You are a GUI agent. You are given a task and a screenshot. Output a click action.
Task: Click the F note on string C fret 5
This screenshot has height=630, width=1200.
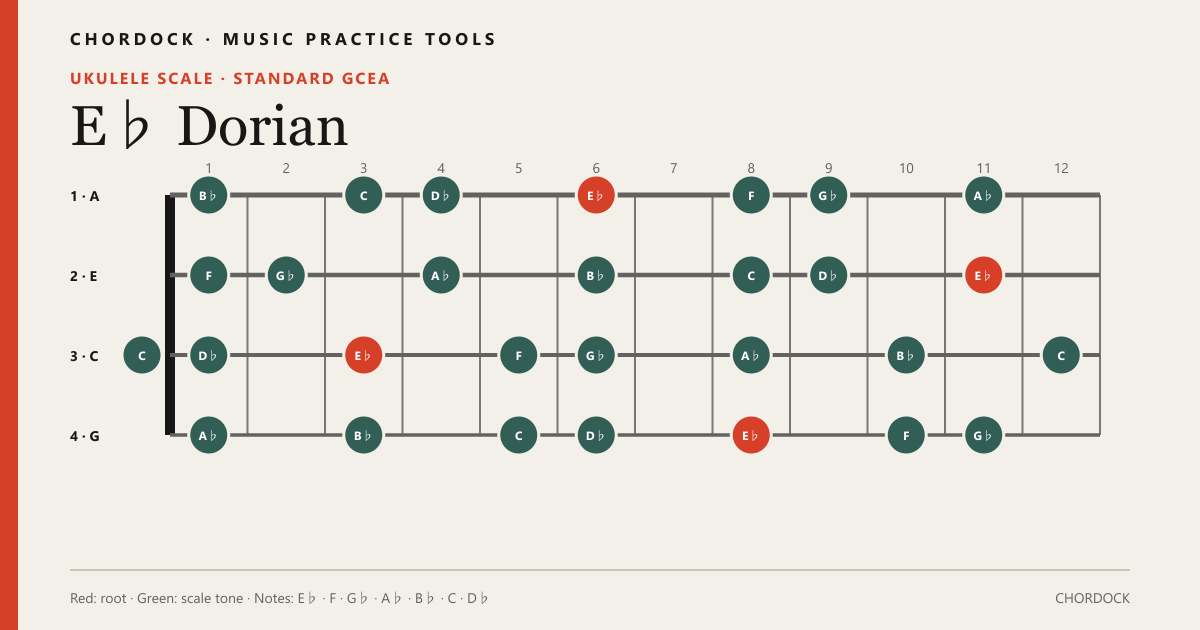point(519,355)
